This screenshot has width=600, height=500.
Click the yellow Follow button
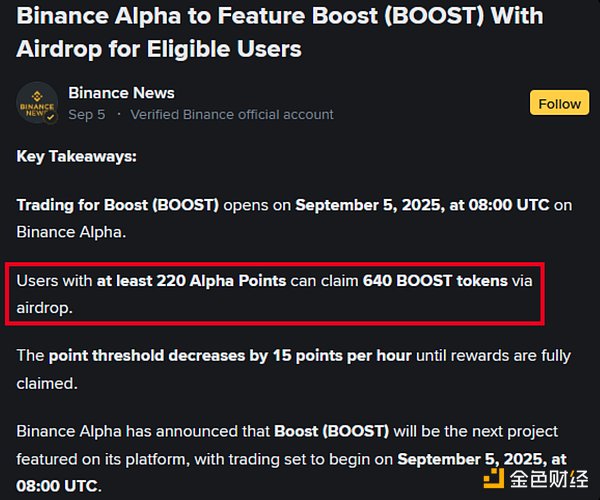tap(559, 103)
